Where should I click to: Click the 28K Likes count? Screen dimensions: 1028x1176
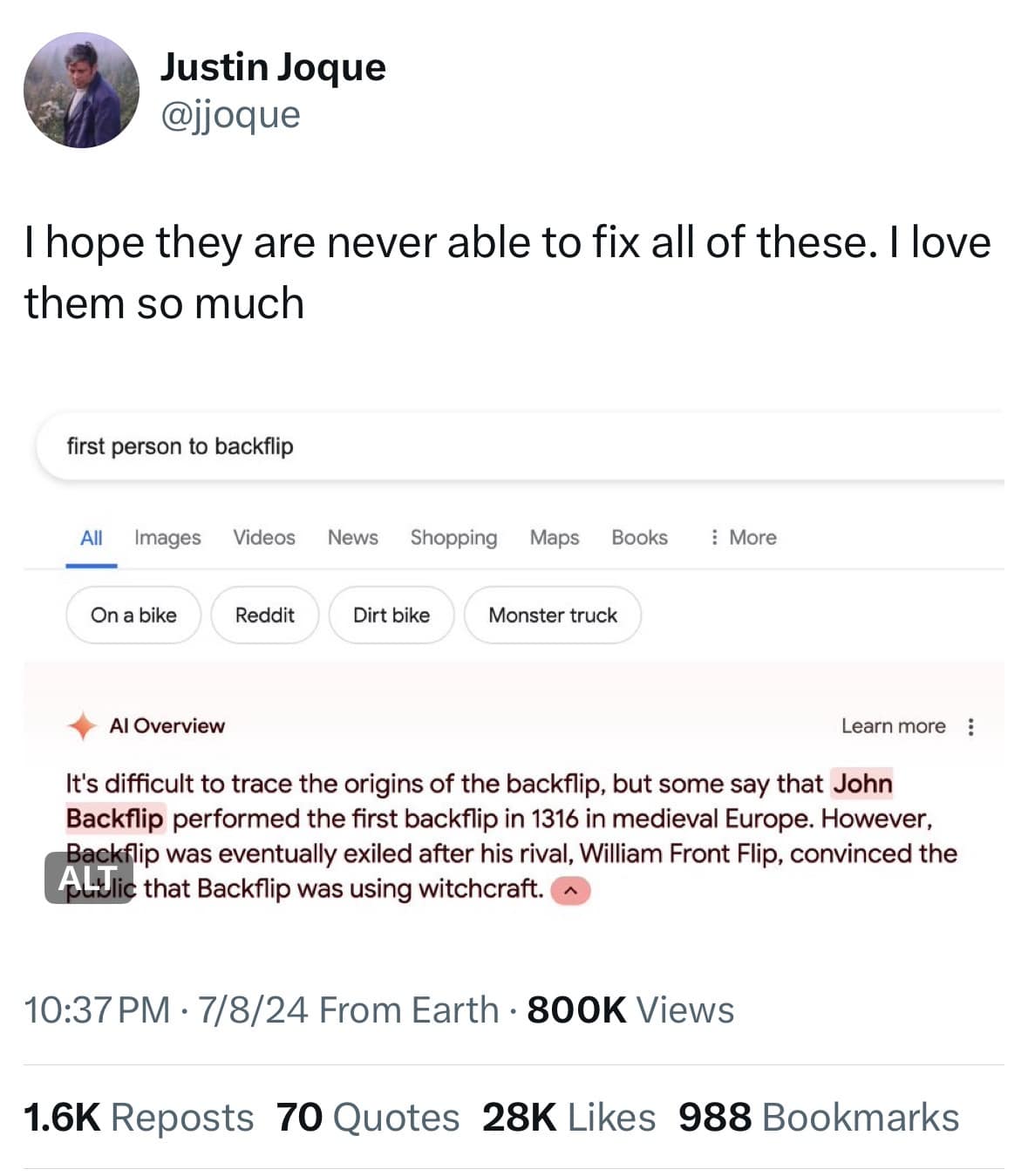click(x=568, y=1117)
